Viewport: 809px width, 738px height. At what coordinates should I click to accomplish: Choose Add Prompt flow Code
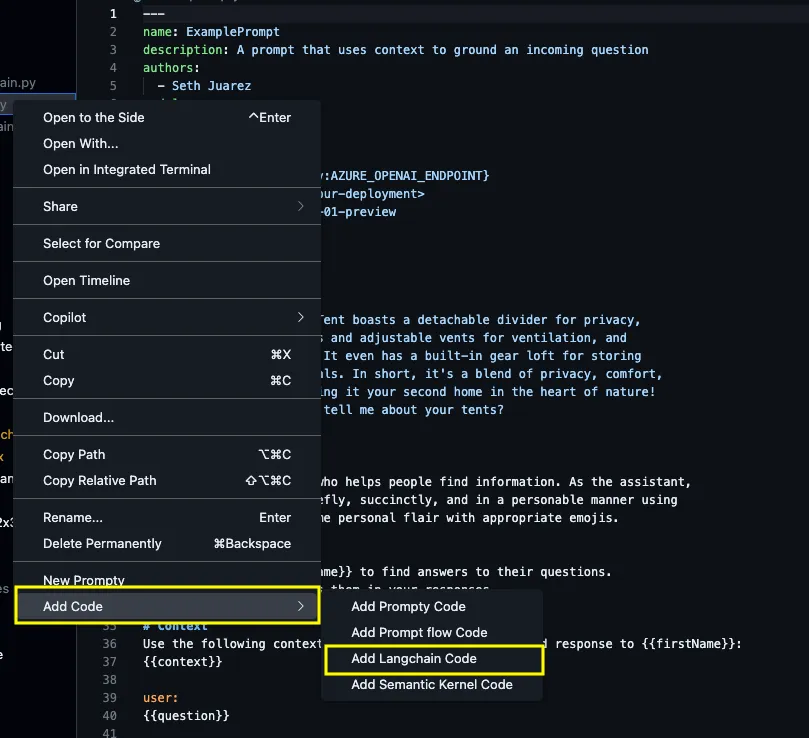click(x=419, y=632)
